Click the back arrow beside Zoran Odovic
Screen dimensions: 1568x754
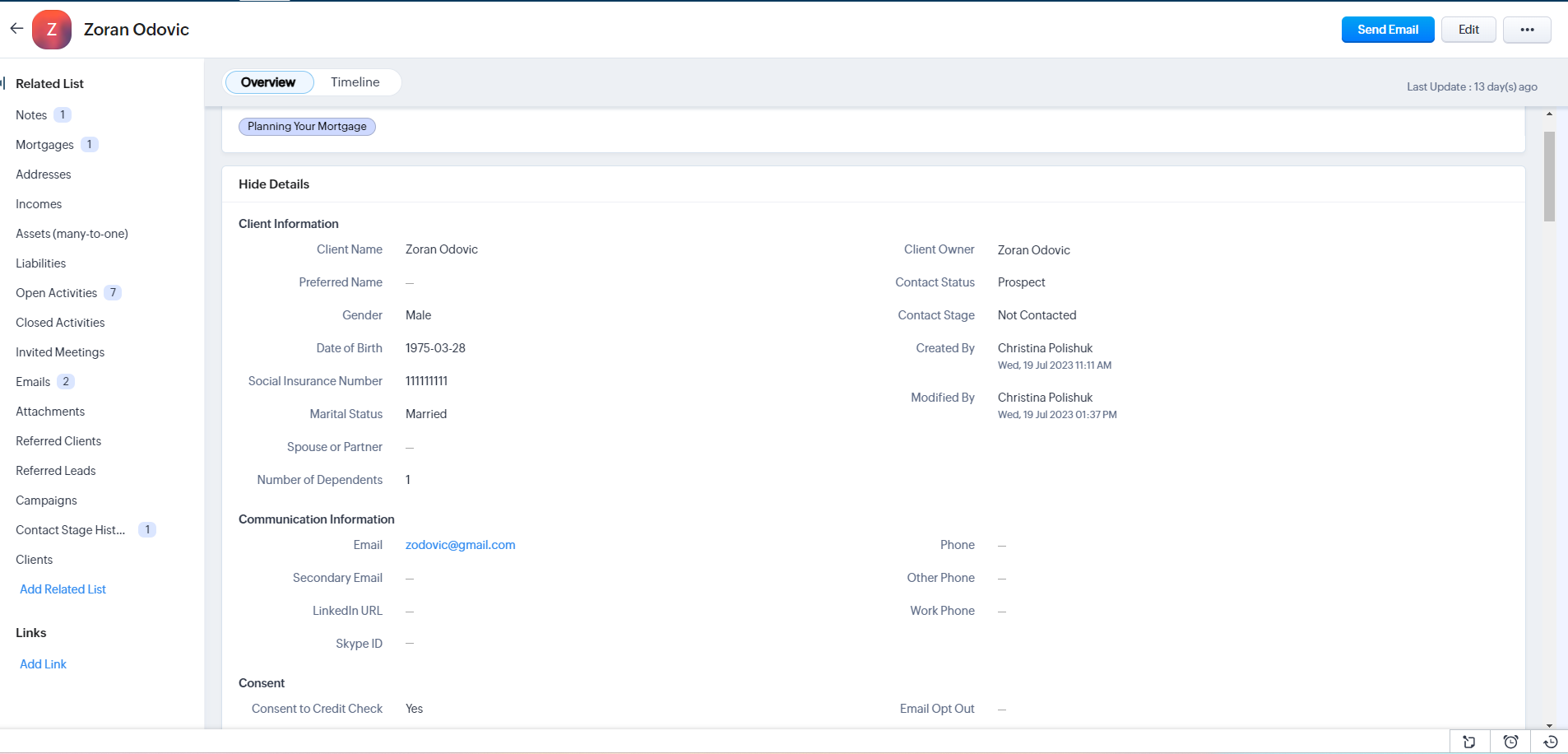pyautogui.click(x=16, y=29)
